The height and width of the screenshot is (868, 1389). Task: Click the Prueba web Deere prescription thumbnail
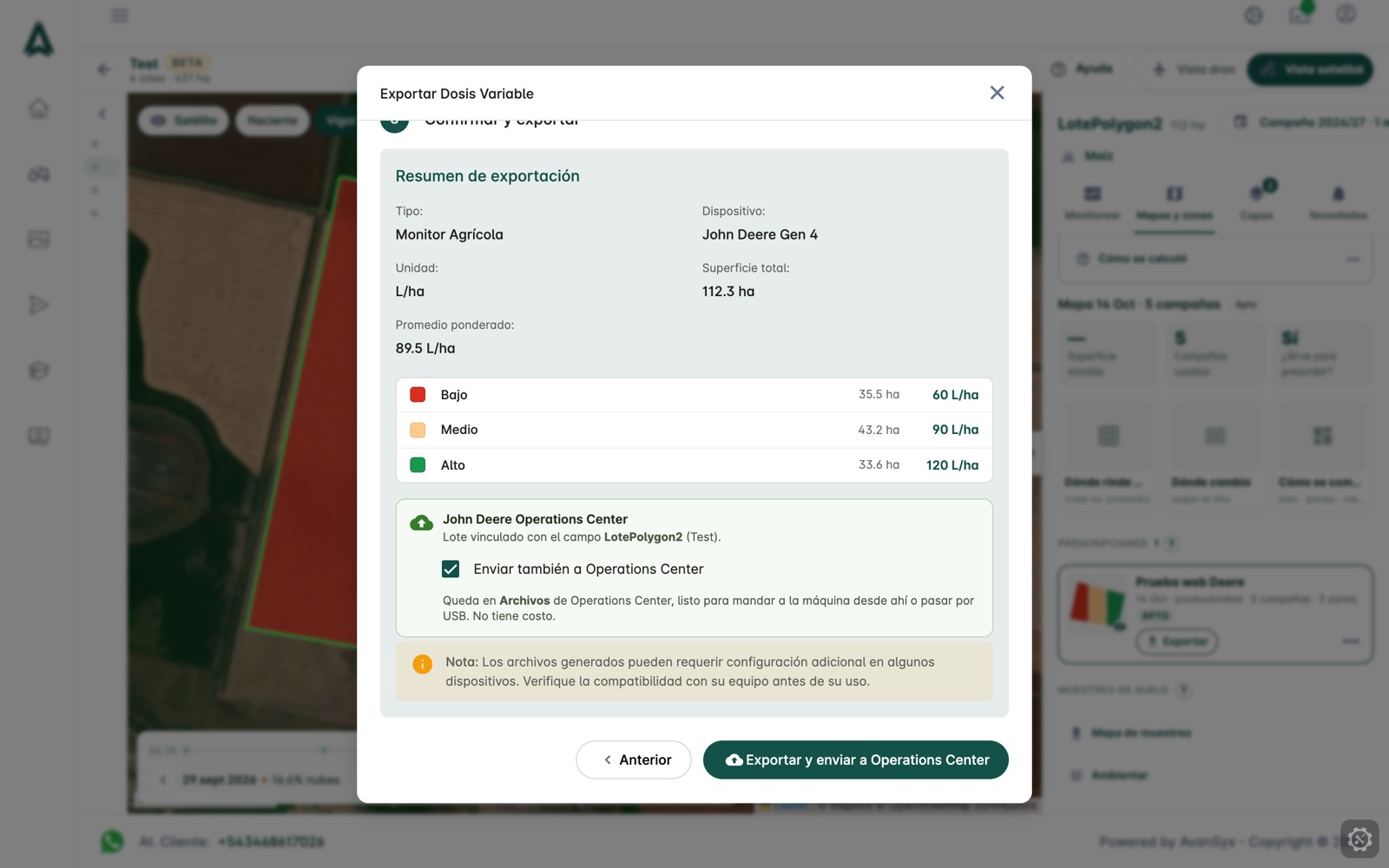click(1097, 604)
